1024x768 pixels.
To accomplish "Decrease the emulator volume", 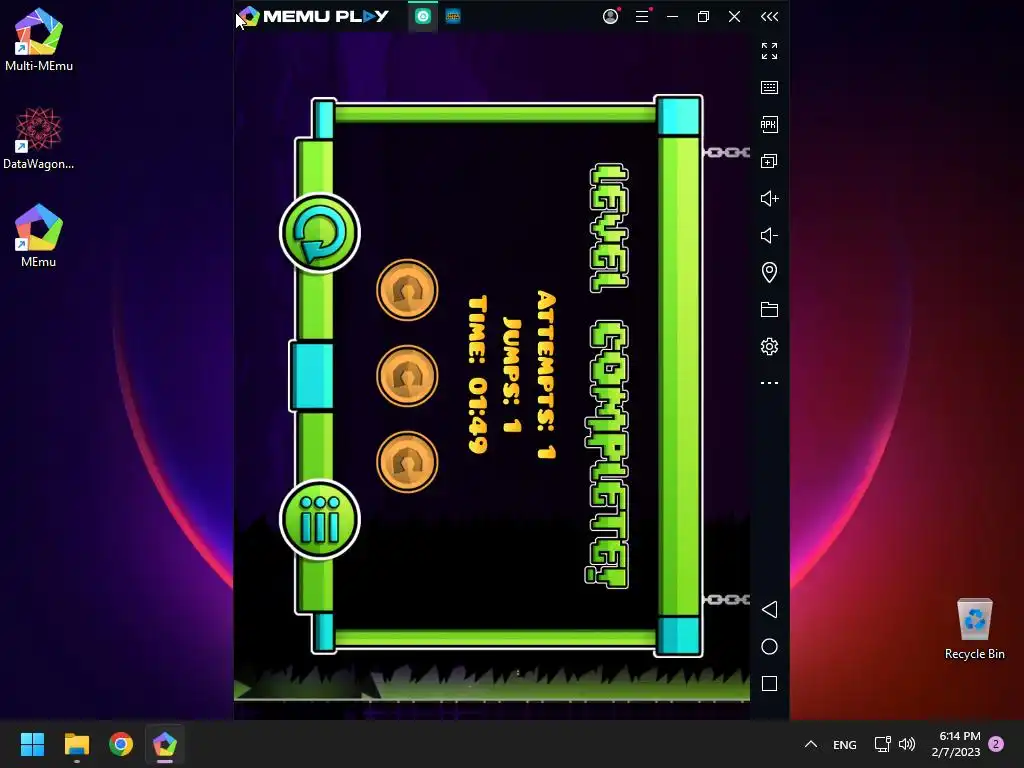I will point(769,235).
